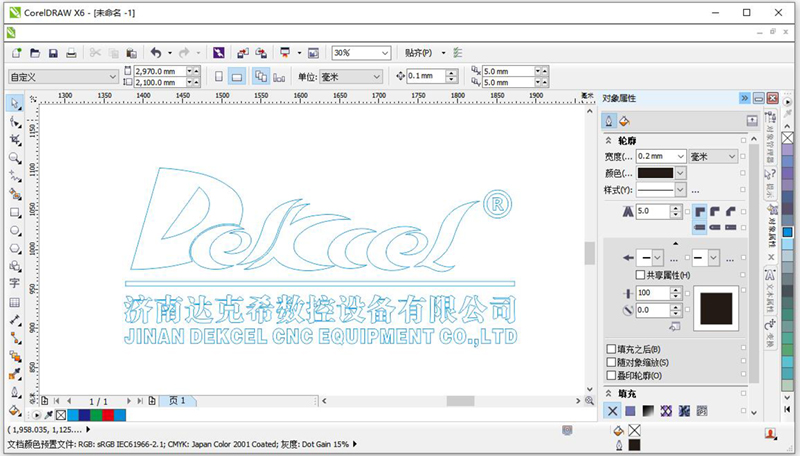
Task: Select the mitered corner style
Action: click(x=699, y=211)
